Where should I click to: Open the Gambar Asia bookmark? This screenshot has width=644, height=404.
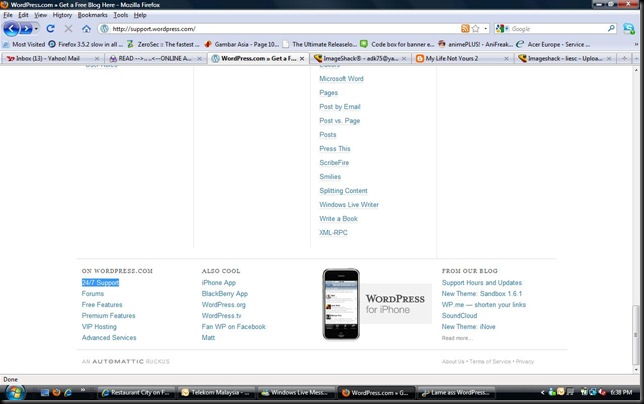click(x=242, y=44)
